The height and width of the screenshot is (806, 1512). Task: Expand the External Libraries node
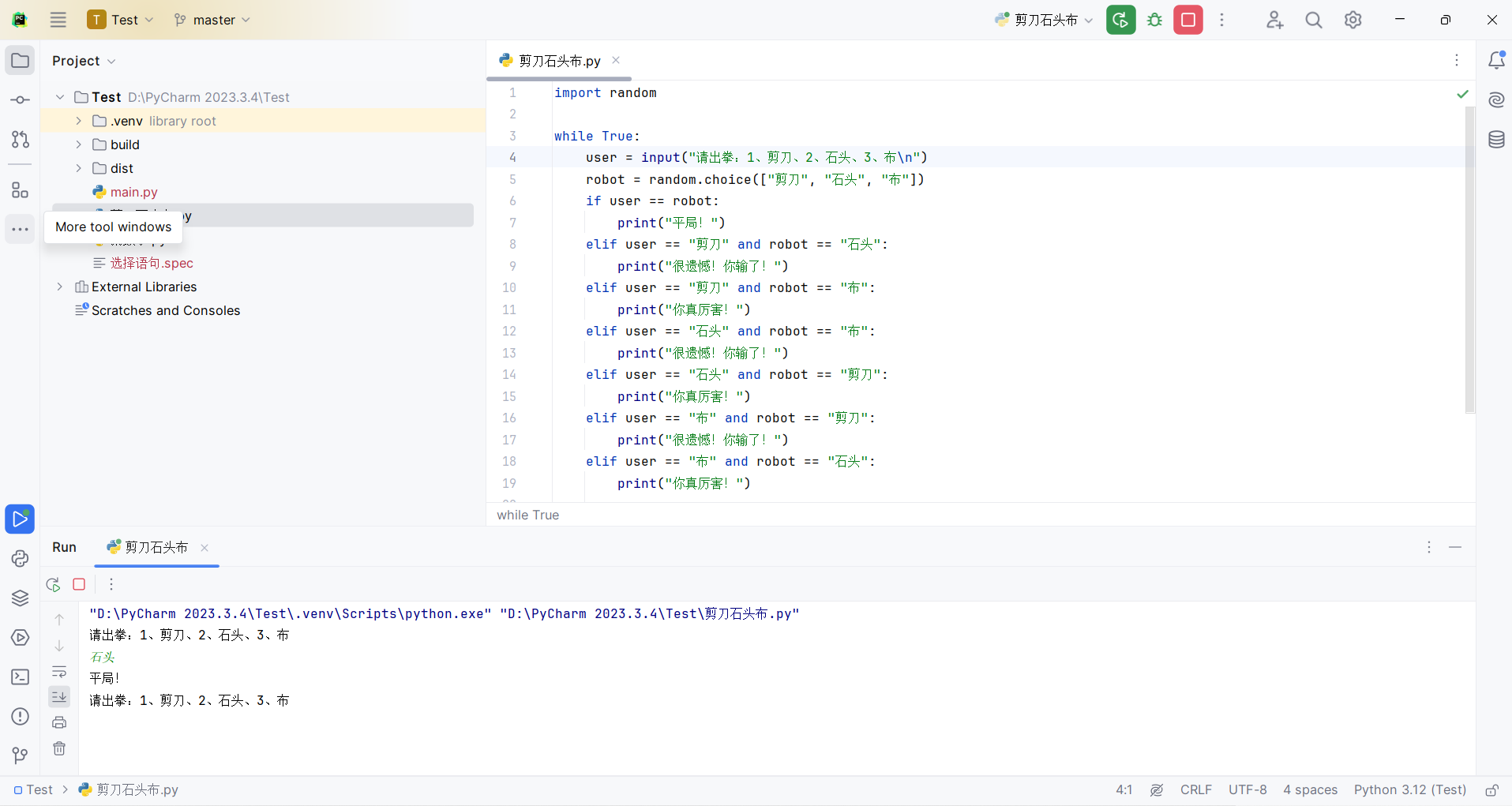(60, 287)
